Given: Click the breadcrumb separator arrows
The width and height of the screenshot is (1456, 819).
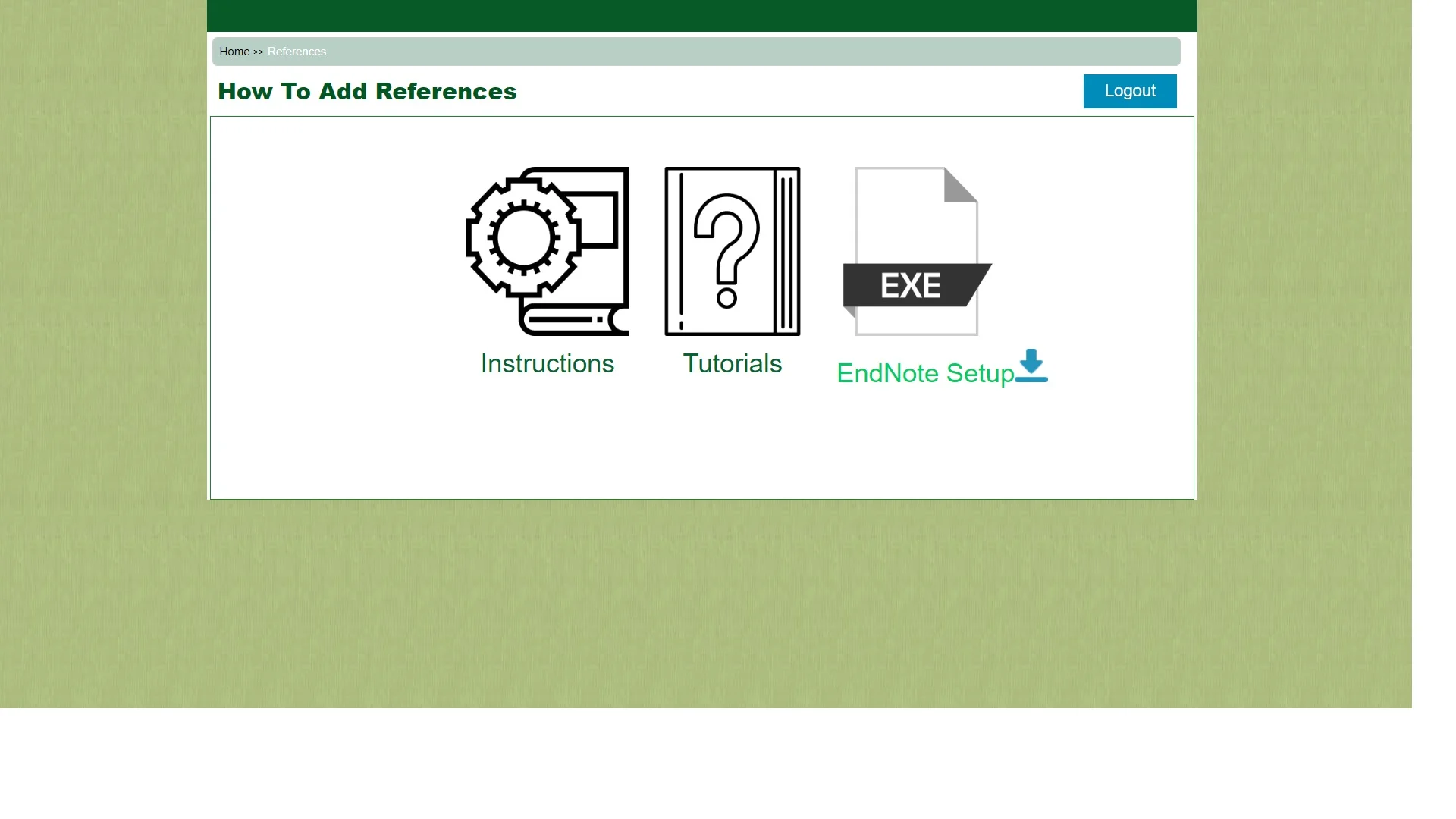Looking at the screenshot, I should coord(259,52).
